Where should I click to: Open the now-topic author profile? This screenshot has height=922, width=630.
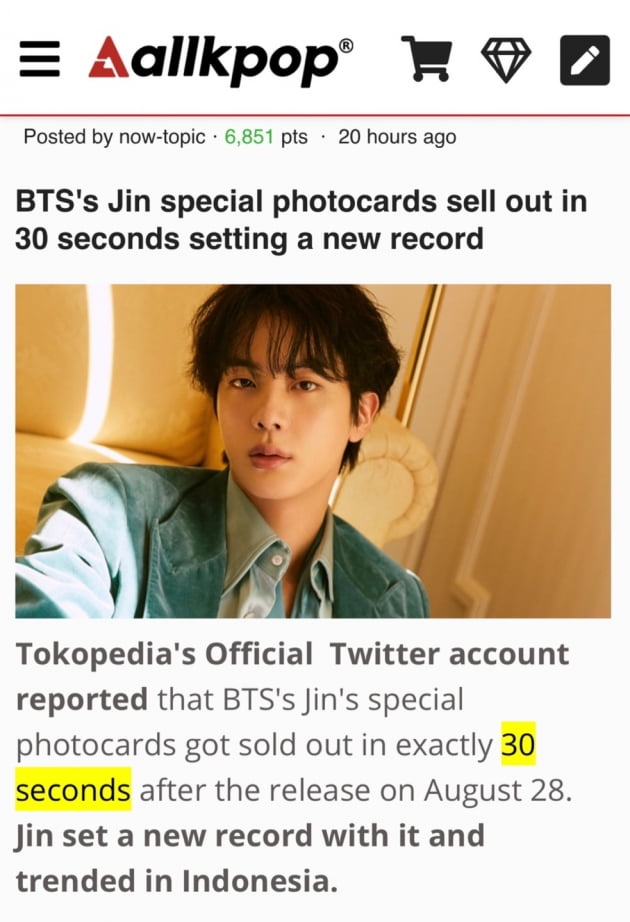(x=162, y=137)
